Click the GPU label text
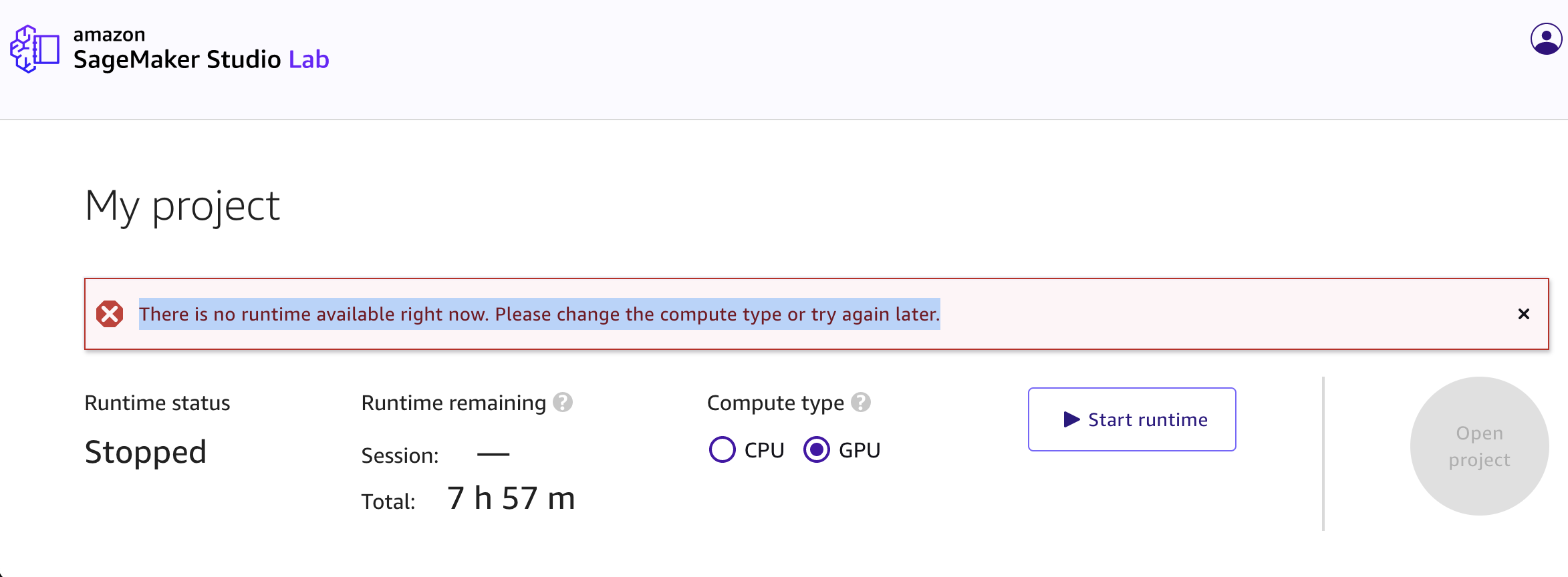1568x577 pixels. tap(860, 450)
